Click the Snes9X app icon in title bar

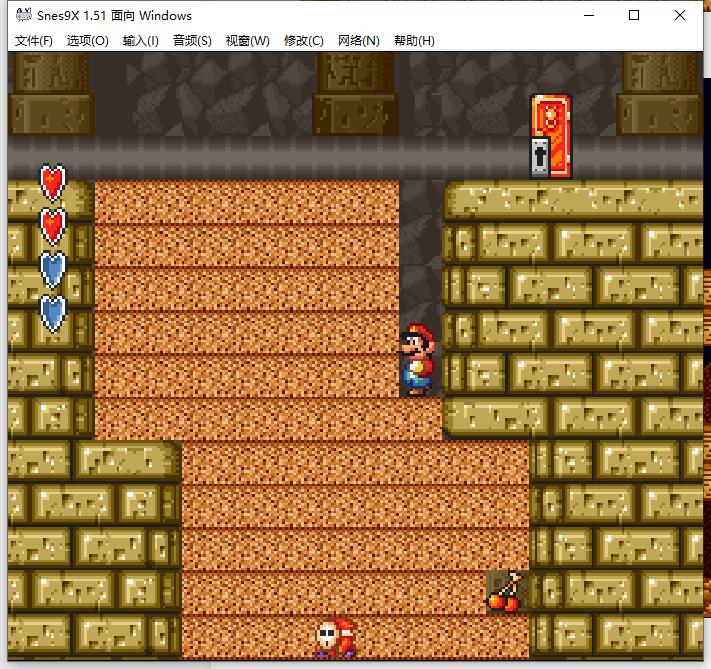(x=24, y=15)
